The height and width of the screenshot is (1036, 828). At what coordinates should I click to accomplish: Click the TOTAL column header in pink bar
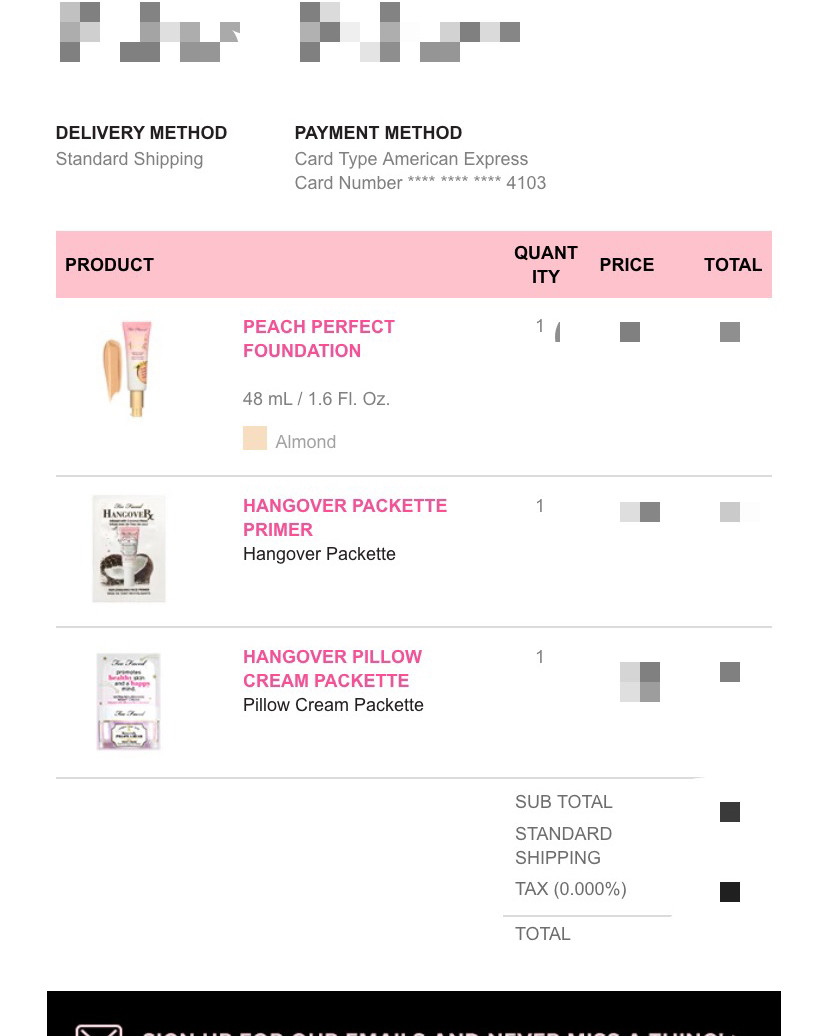tap(733, 264)
